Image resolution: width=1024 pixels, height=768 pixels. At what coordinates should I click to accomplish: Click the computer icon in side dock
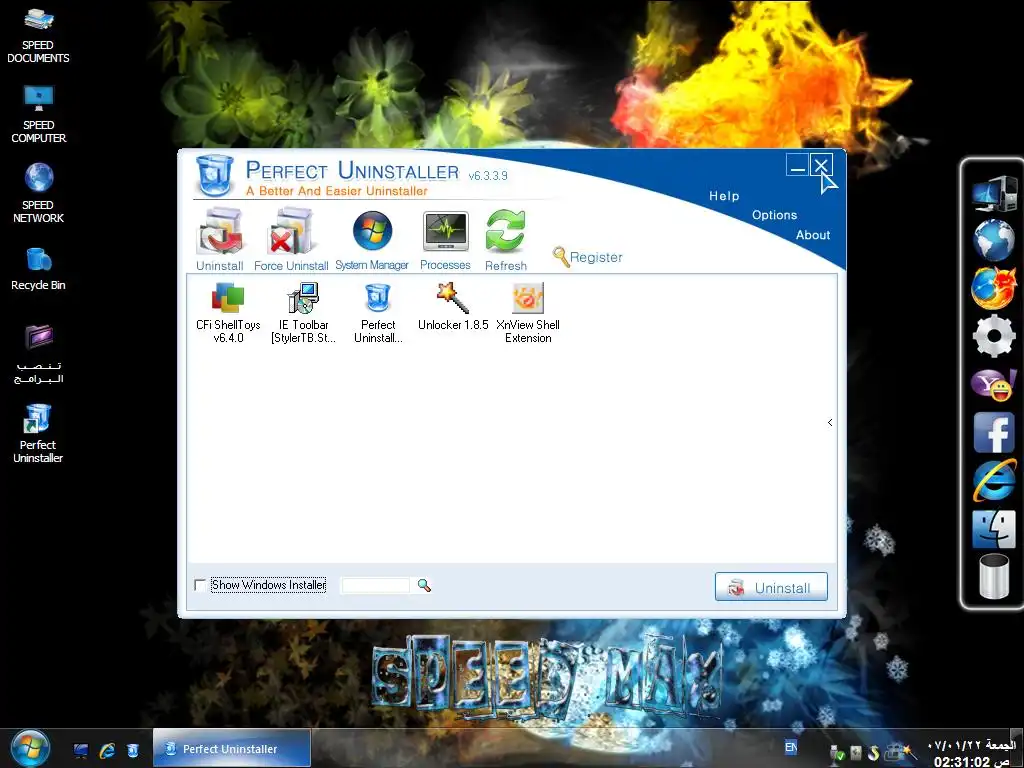pos(993,193)
